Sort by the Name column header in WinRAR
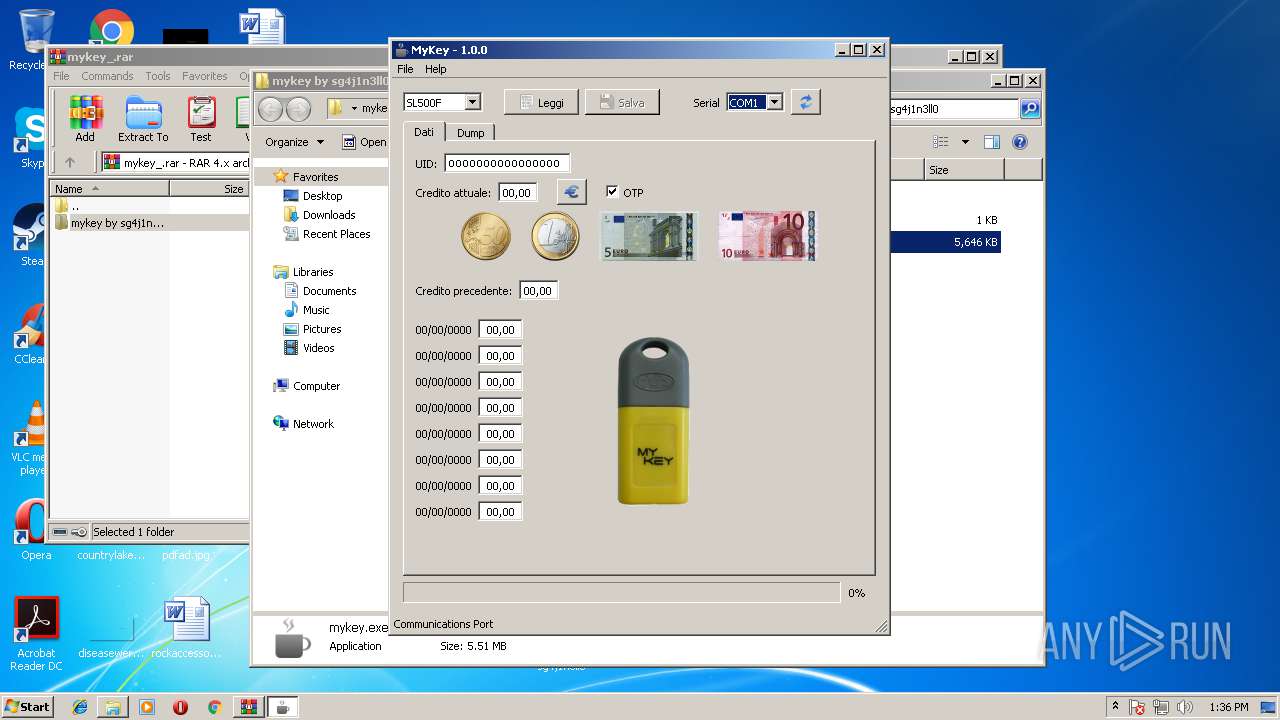The height and width of the screenshot is (720, 1280). pos(110,188)
